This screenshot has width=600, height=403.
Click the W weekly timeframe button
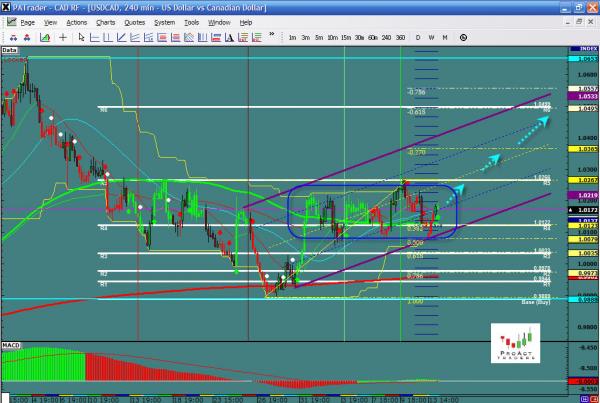(x=431, y=38)
